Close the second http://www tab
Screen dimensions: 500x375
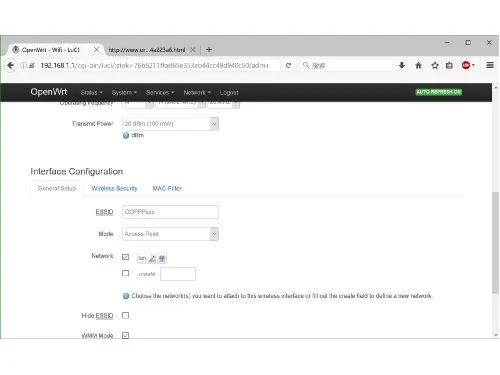tap(193, 50)
